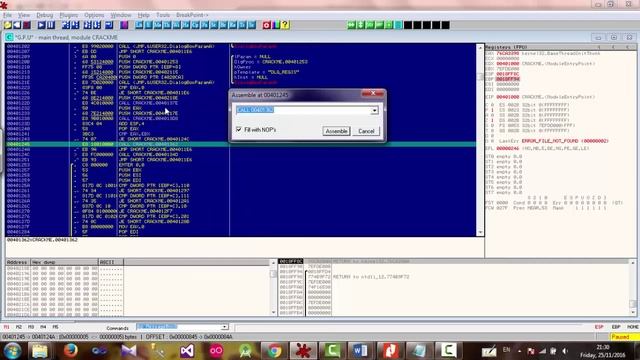640x360 pixels.
Task: Click disassembly pane scrollbar up arrow
Action: click(x=480, y=47)
